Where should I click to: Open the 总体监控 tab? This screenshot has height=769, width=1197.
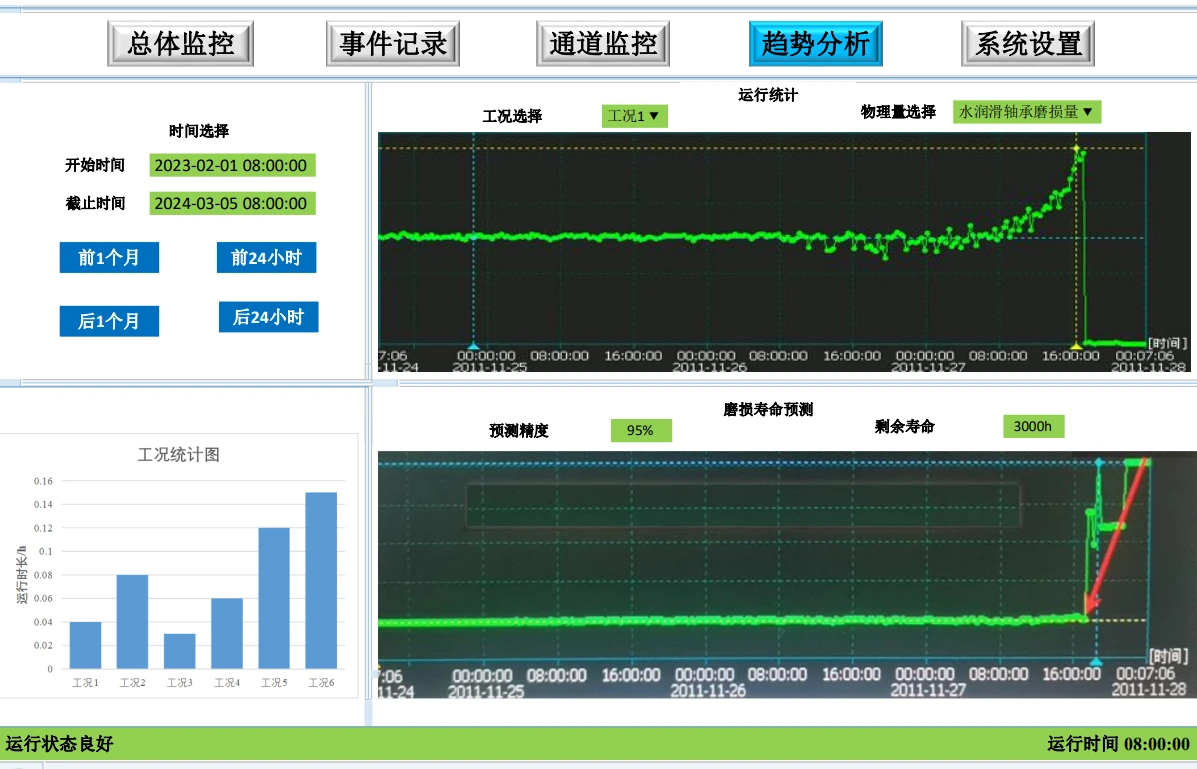click(180, 44)
